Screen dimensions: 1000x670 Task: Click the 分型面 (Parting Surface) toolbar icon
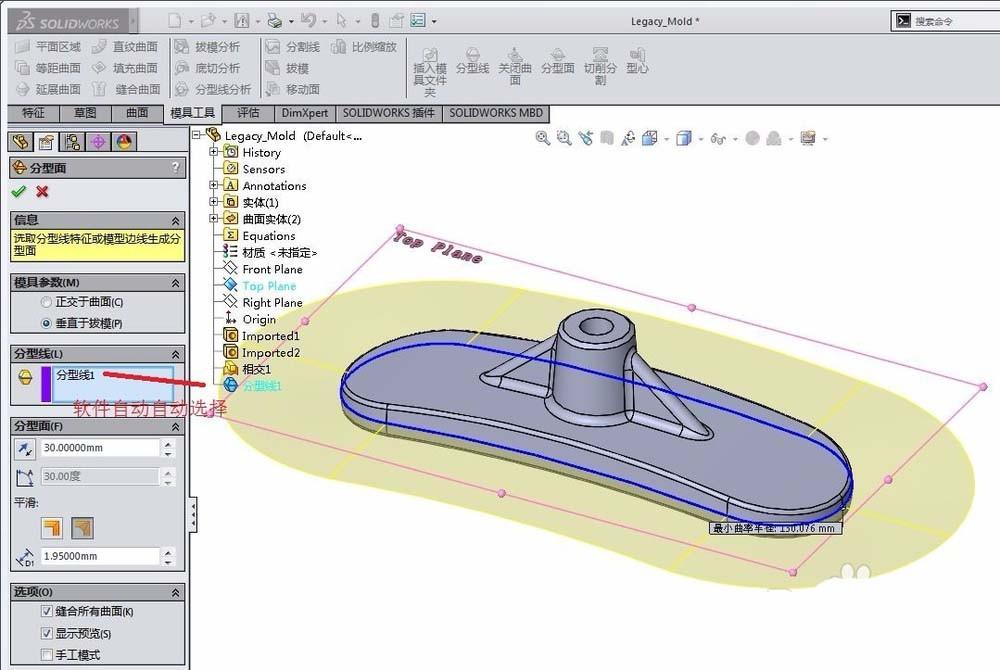coord(559,60)
